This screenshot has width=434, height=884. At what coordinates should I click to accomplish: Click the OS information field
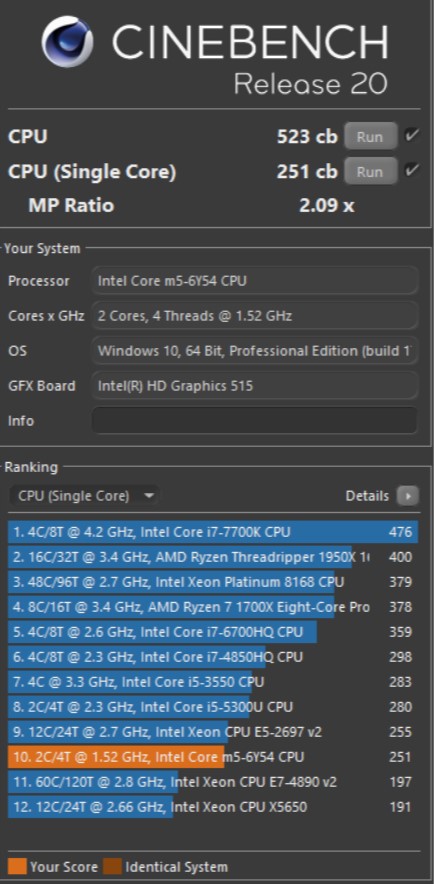click(x=255, y=351)
